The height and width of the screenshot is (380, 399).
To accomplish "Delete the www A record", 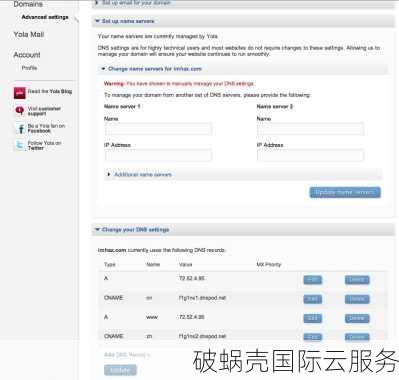I will [x=357, y=318].
